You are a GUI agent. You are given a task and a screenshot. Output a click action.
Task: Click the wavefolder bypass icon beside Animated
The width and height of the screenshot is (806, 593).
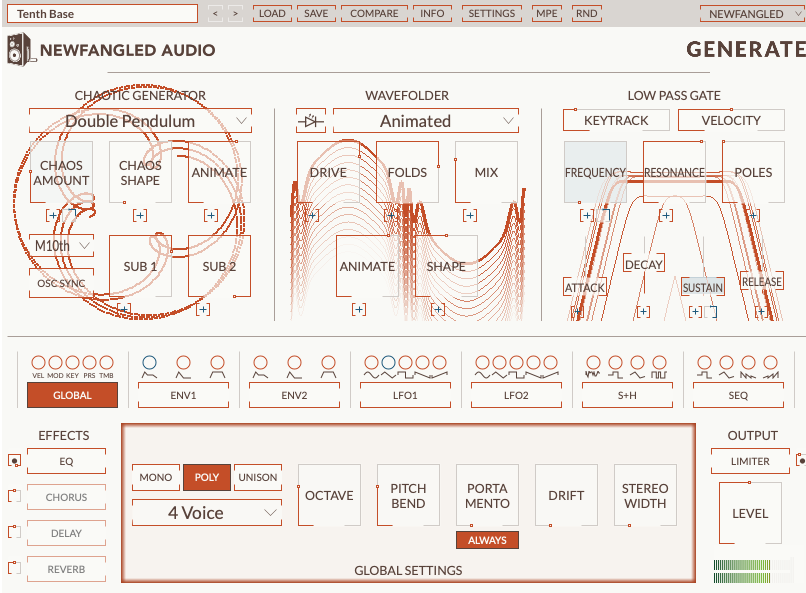[x=312, y=119]
